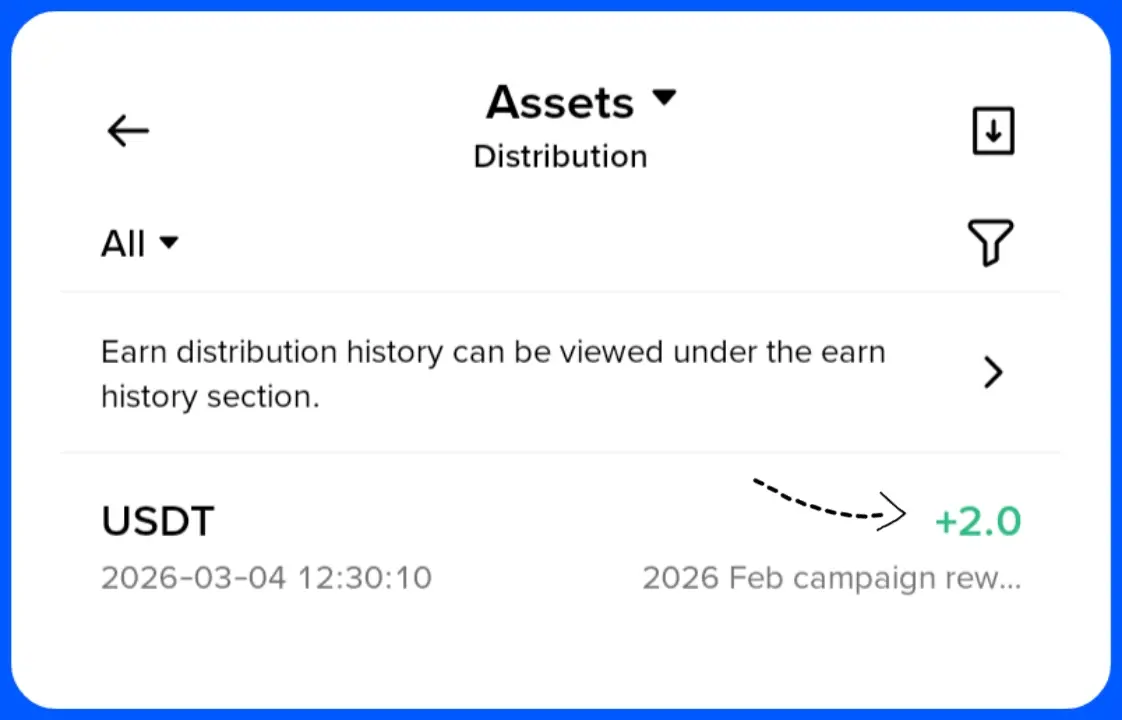Image resolution: width=1122 pixels, height=720 pixels.
Task: Click the word 'Earn' starting the notice
Action: coord(134,352)
